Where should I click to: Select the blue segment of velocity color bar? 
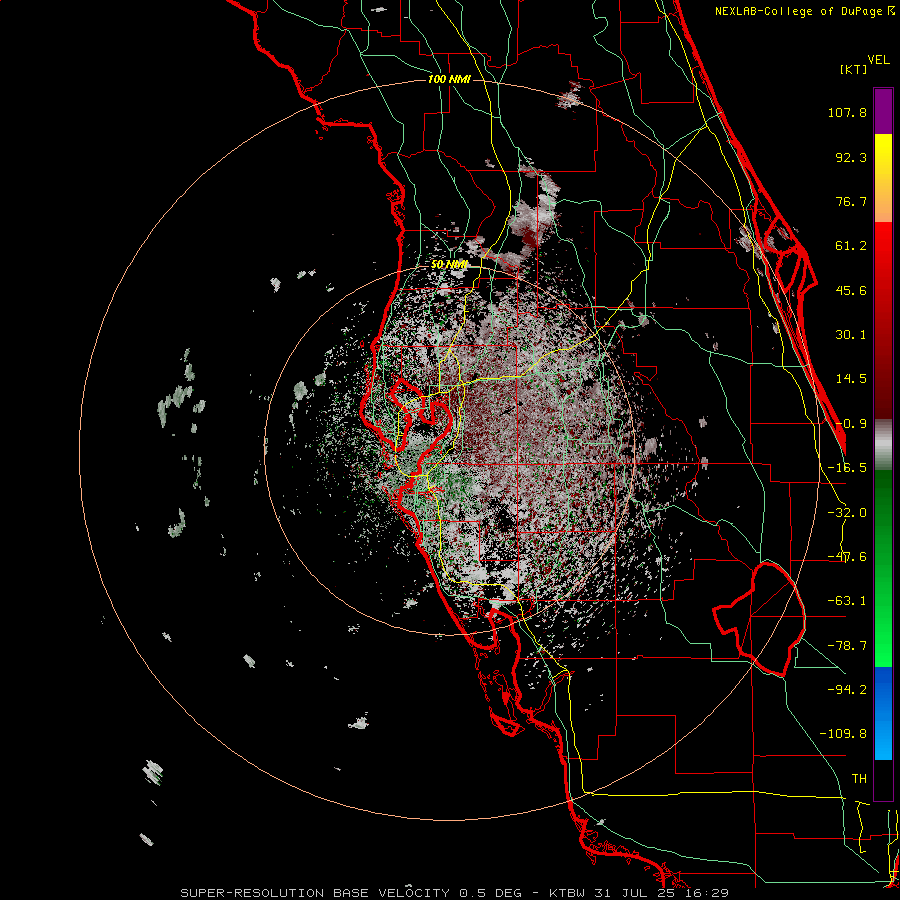(883, 713)
